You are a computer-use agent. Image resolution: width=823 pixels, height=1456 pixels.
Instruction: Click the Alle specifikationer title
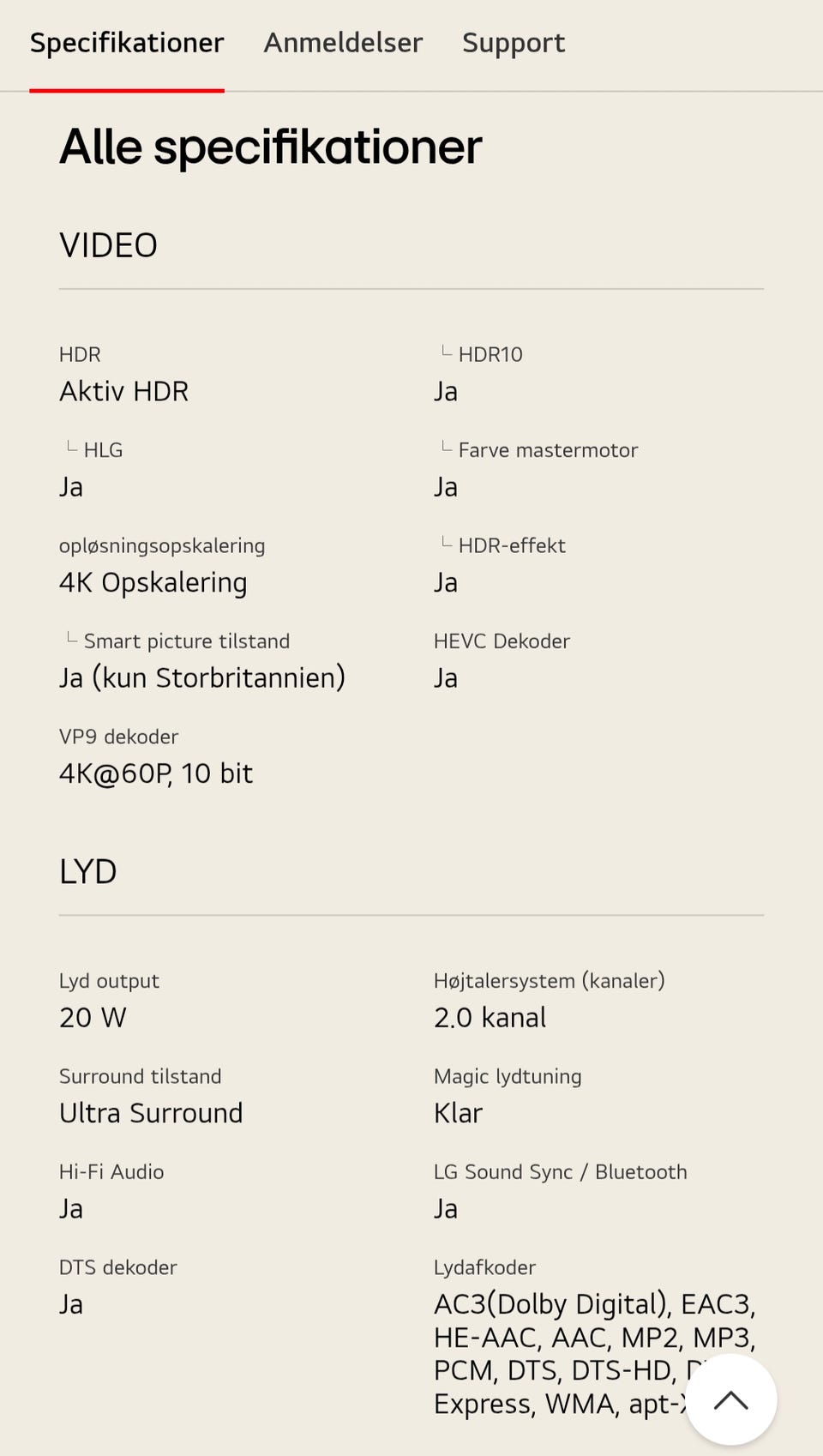pyautogui.click(x=270, y=147)
